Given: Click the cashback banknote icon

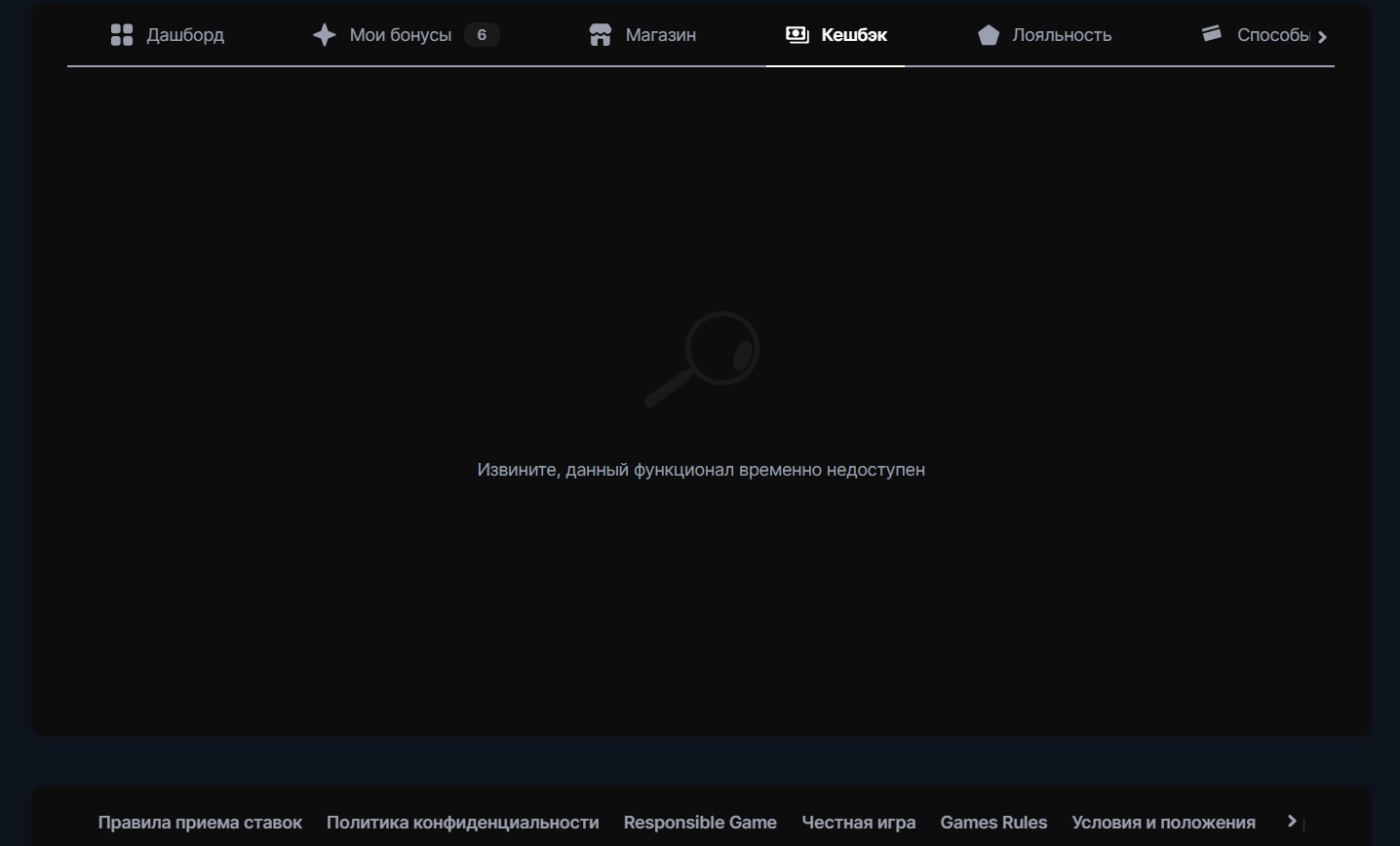Looking at the screenshot, I should (797, 35).
